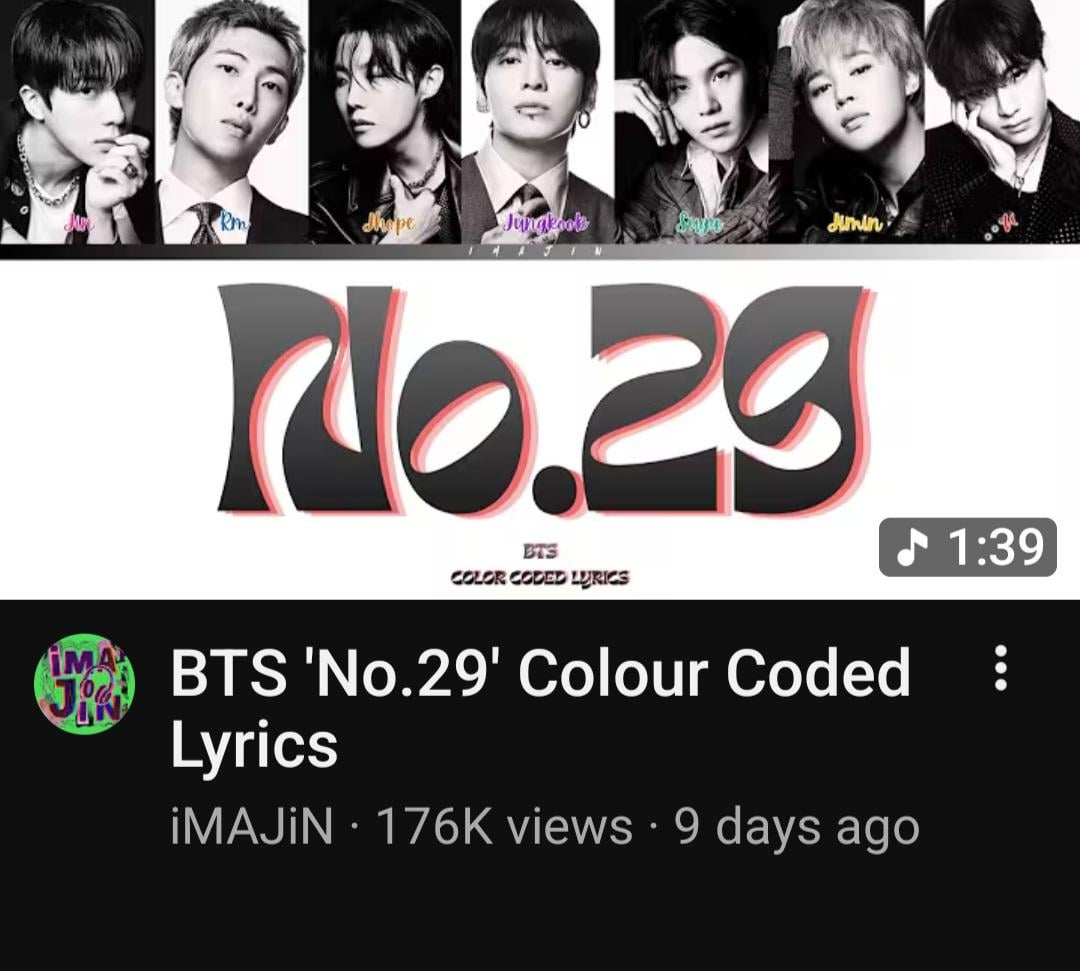Click the portrait labeled Suga
Image resolution: width=1080 pixels, height=971 pixels.
pos(692,121)
